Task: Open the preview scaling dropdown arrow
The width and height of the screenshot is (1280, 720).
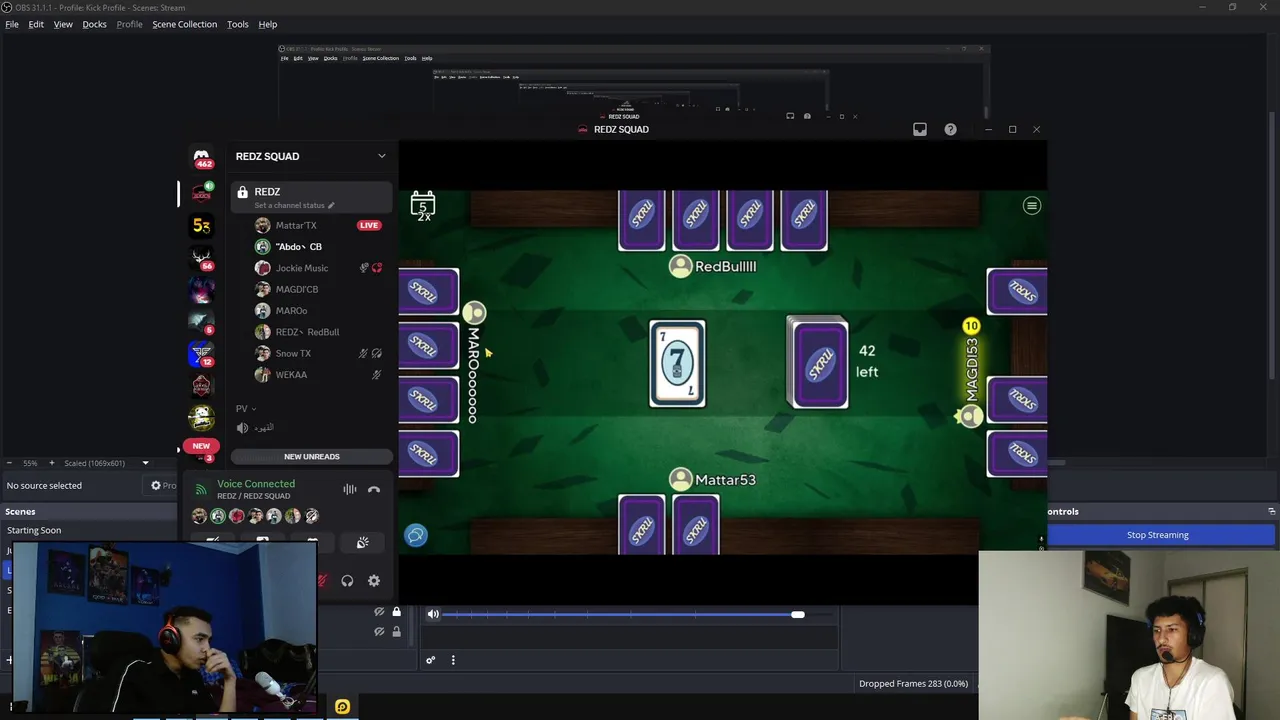Action: (145, 463)
